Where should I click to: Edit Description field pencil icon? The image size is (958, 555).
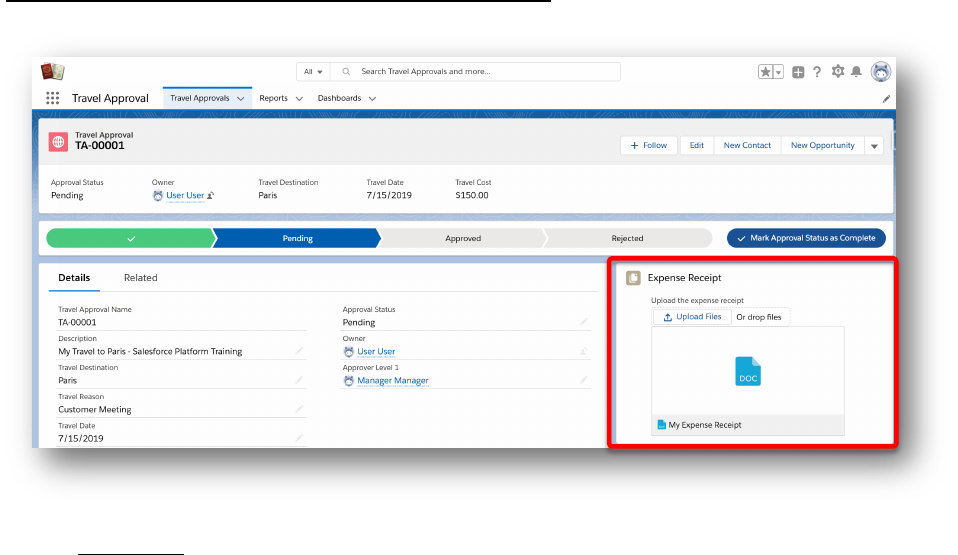[299, 351]
